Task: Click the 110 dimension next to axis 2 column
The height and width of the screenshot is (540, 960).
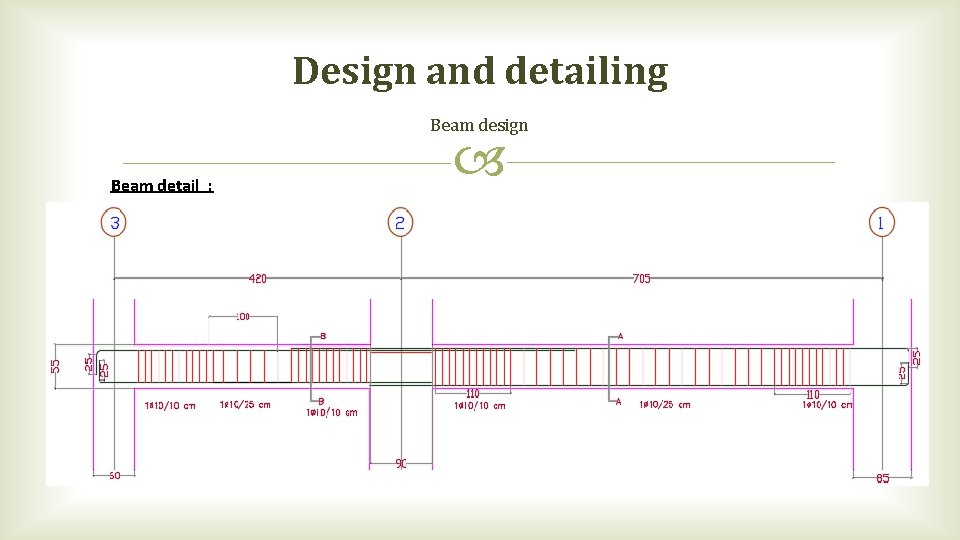Action: pyautogui.click(x=473, y=394)
